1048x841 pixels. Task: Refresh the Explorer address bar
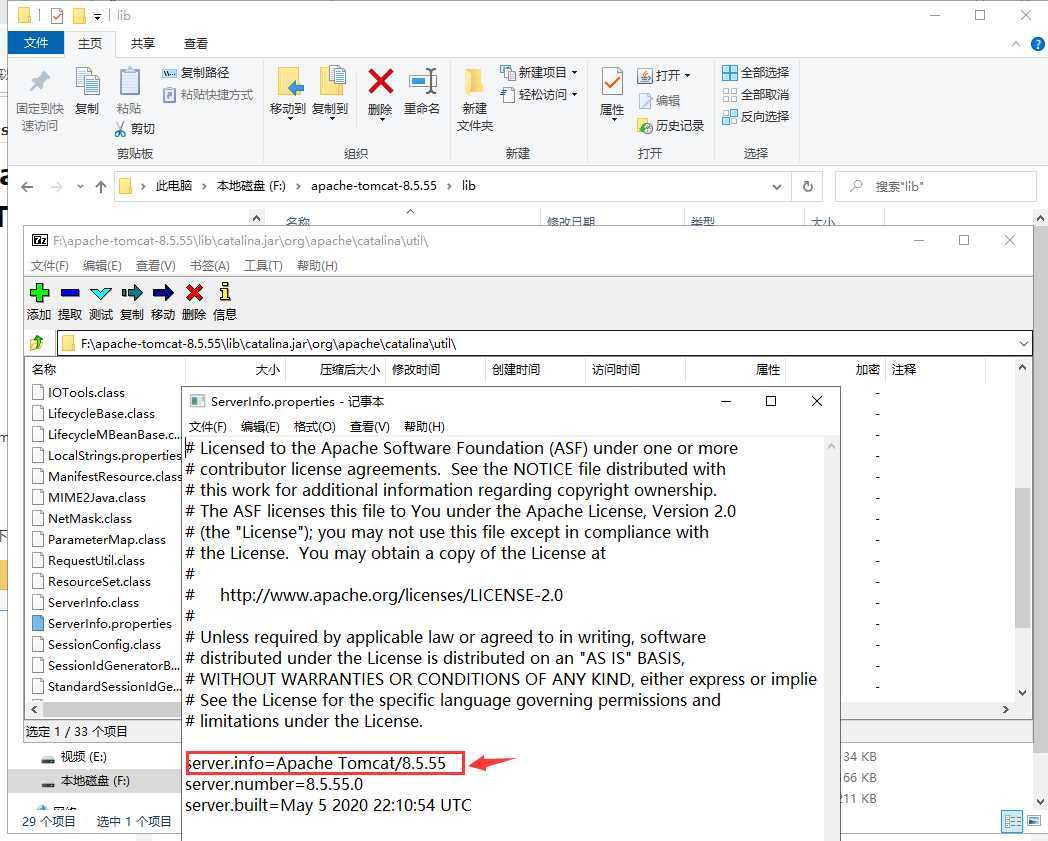pos(807,187)
